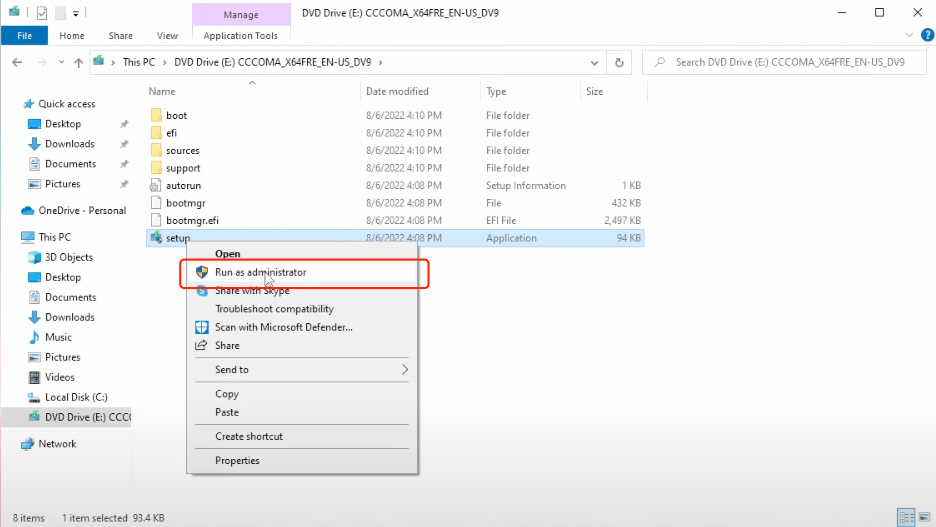936x527 pixels.
Task: Click the Properties quick access toolbar icon
Action: (42, 13)
